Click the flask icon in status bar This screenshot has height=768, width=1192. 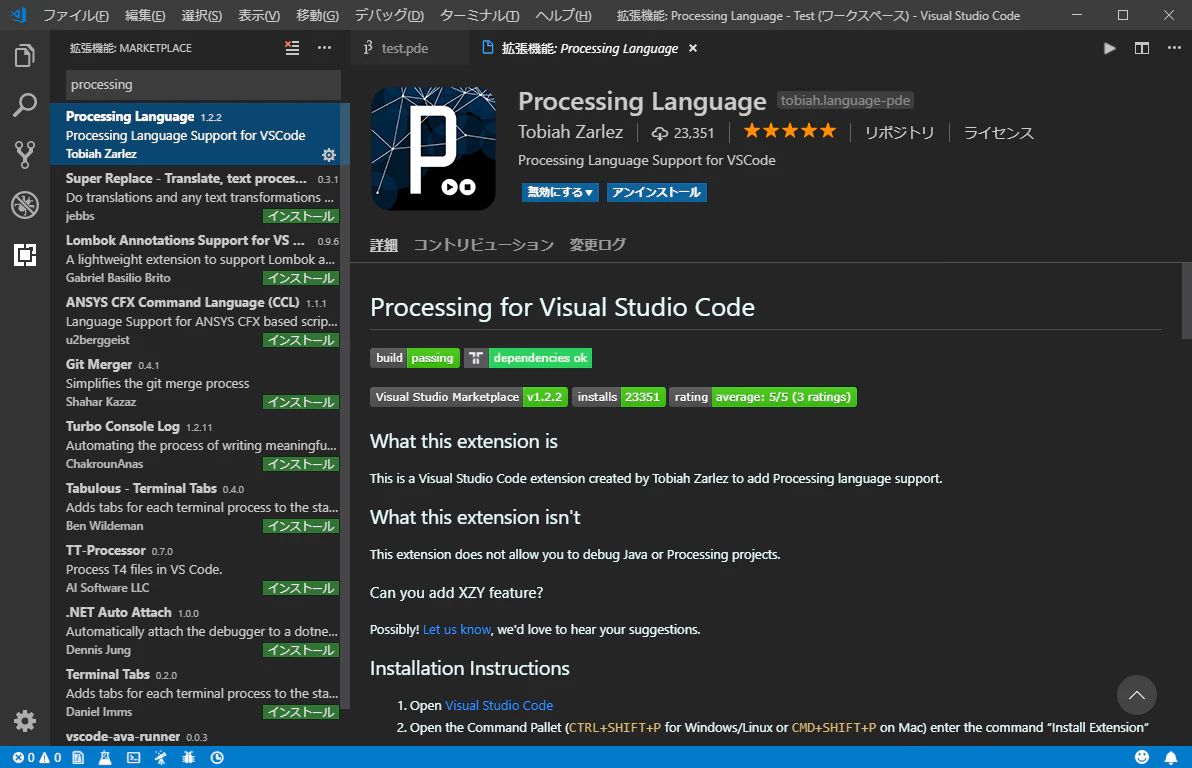105,757
